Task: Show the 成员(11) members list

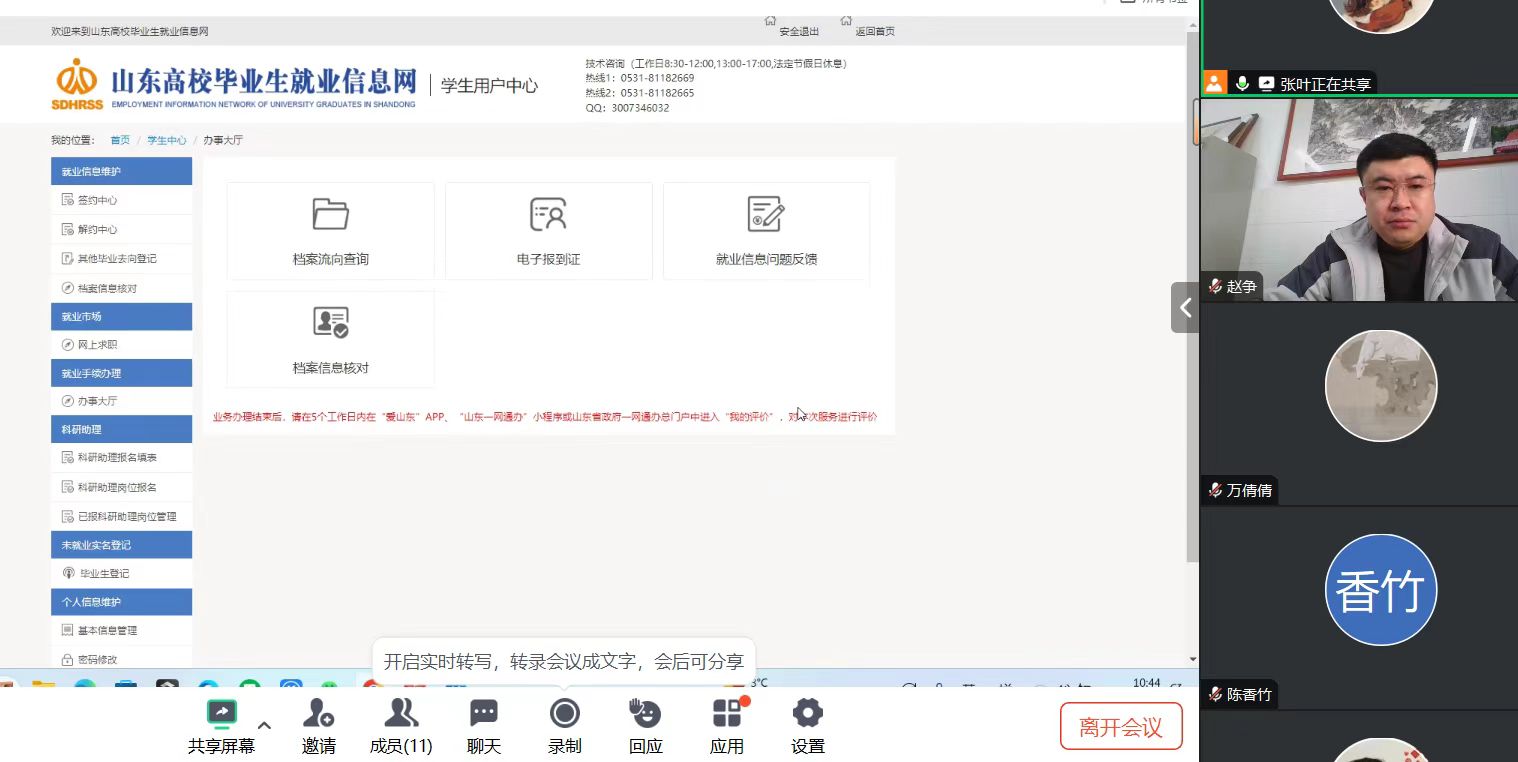Action: click(x=401, y=727)
